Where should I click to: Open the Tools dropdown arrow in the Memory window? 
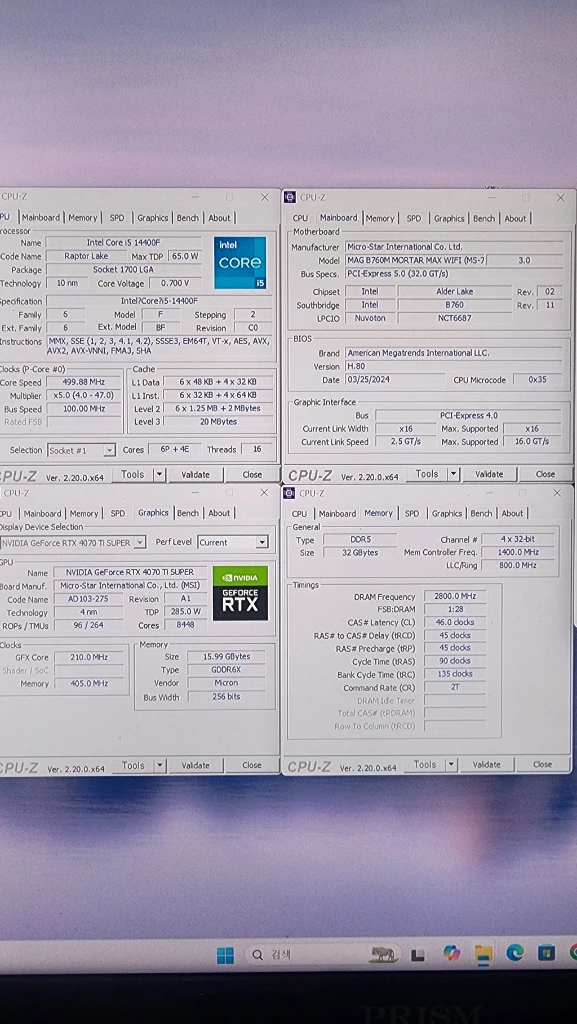coord(451,764)
